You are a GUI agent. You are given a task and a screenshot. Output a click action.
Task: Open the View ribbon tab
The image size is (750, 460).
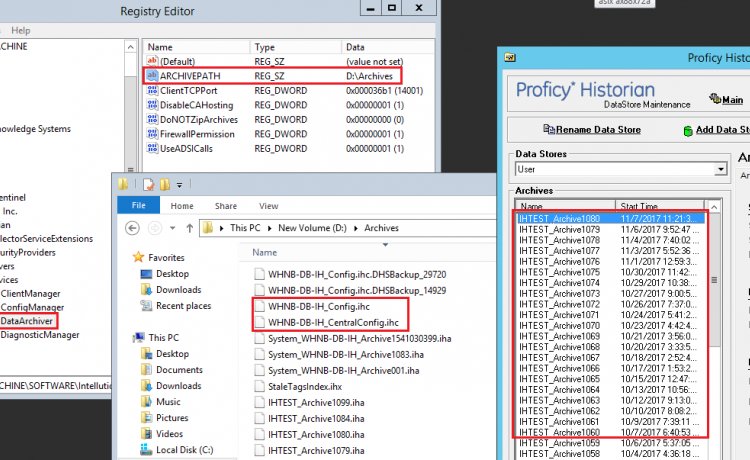coord(268,206)
